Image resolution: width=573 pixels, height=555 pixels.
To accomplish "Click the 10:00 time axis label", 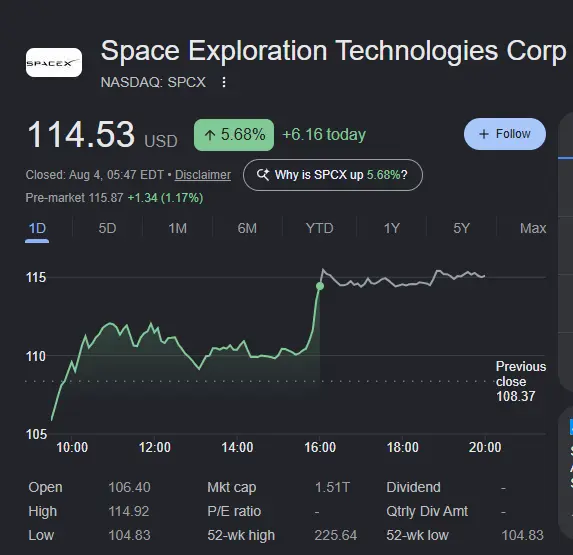I will pyautogui.click(x=72, y=447).
